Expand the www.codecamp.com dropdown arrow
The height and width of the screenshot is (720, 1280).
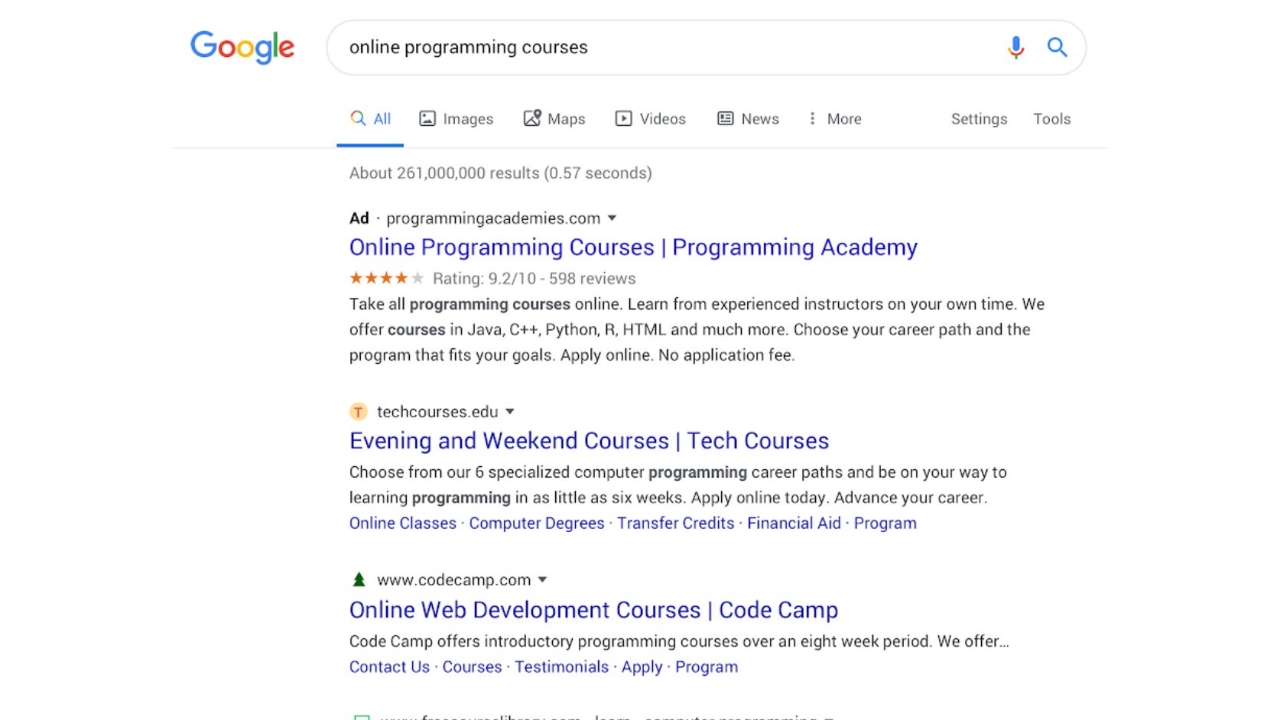click(x=543, y=580)
